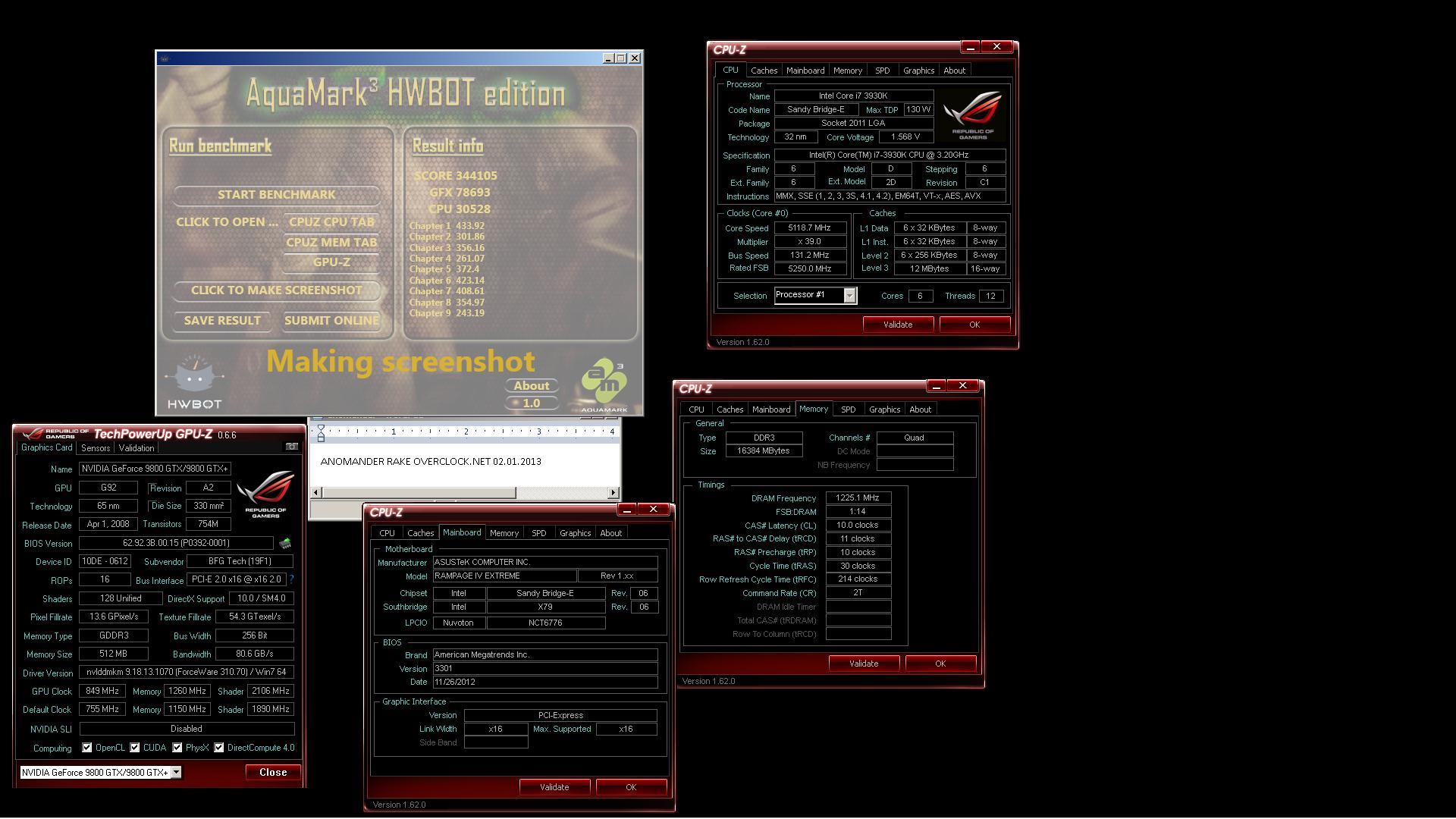The height and width of the screenshot is (819, 1456).
Task: Click the BIOS Version field in GPU-Z
Action: point(176,543)
